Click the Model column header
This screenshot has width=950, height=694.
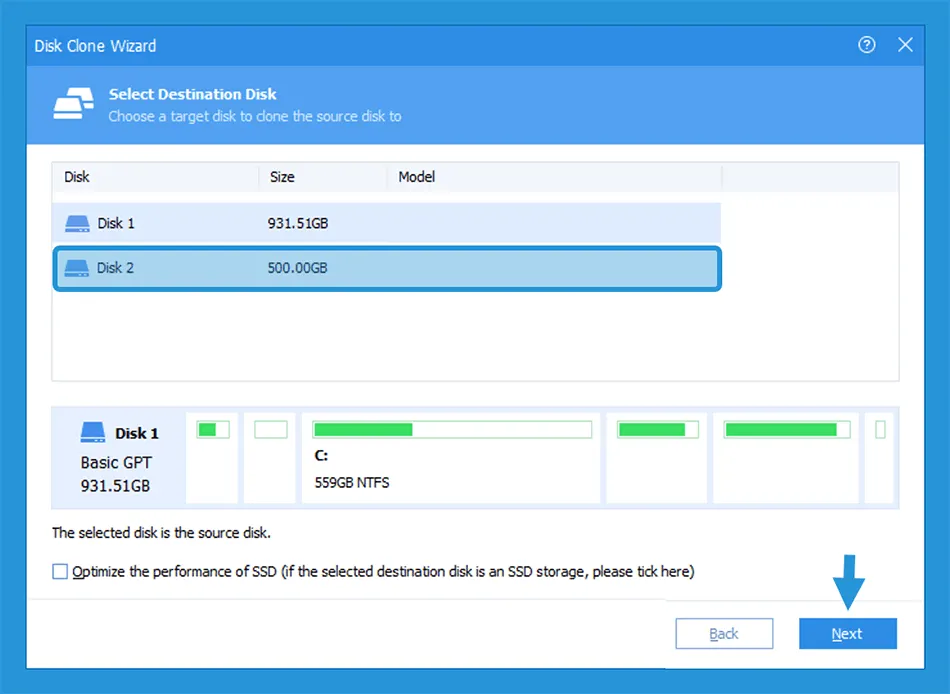click(553, 177)
